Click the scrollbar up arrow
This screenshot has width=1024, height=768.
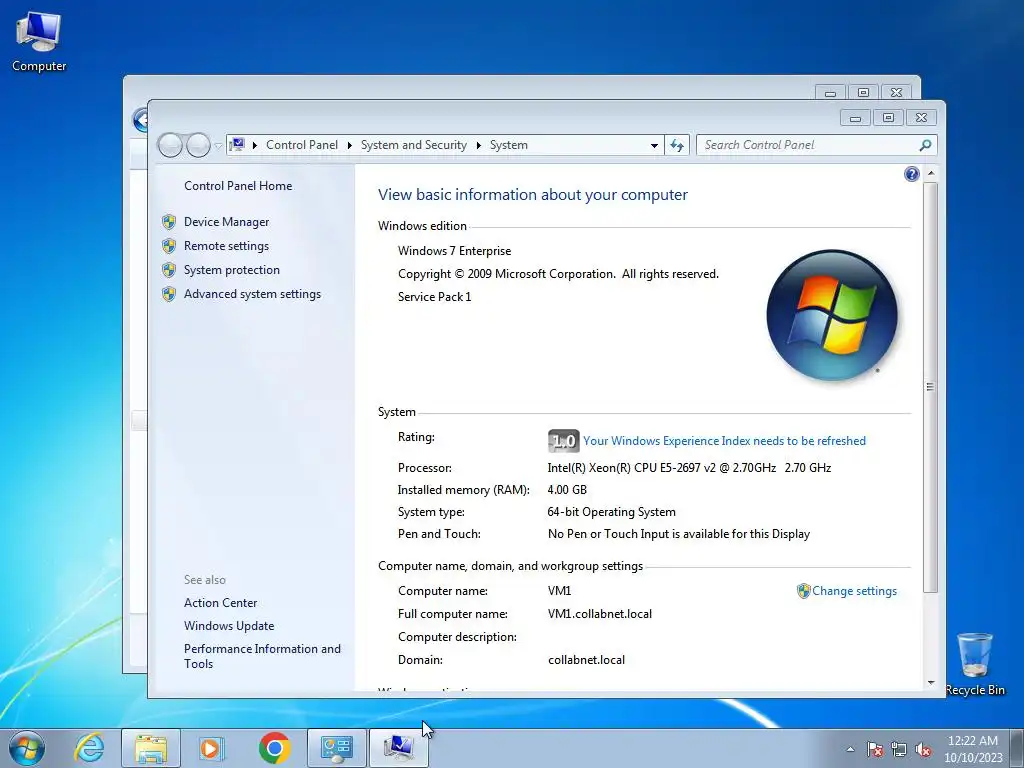931,173
